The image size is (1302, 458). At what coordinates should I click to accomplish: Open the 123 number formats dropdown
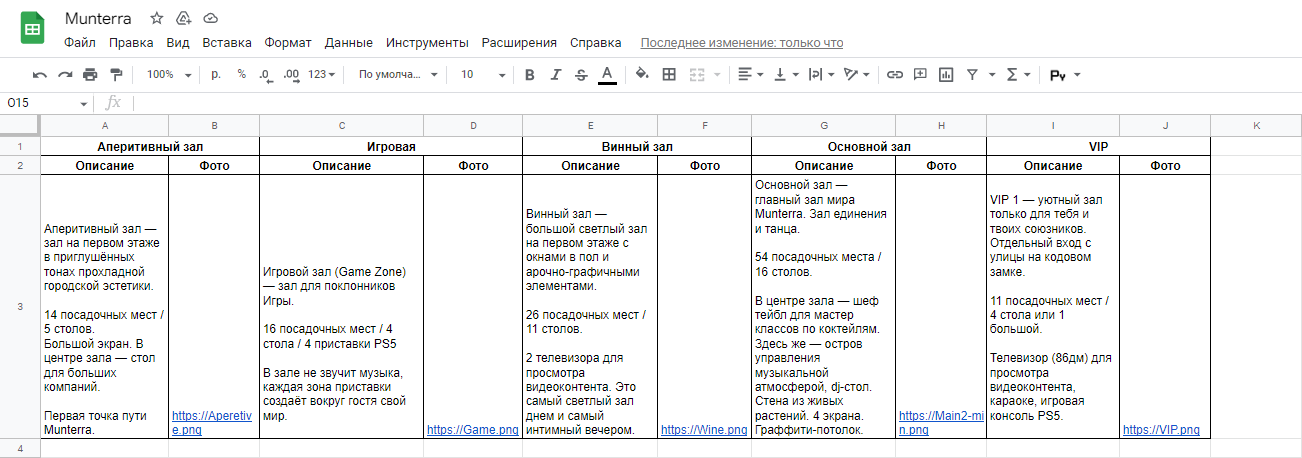pyautogui.click(x=321, y=74)
